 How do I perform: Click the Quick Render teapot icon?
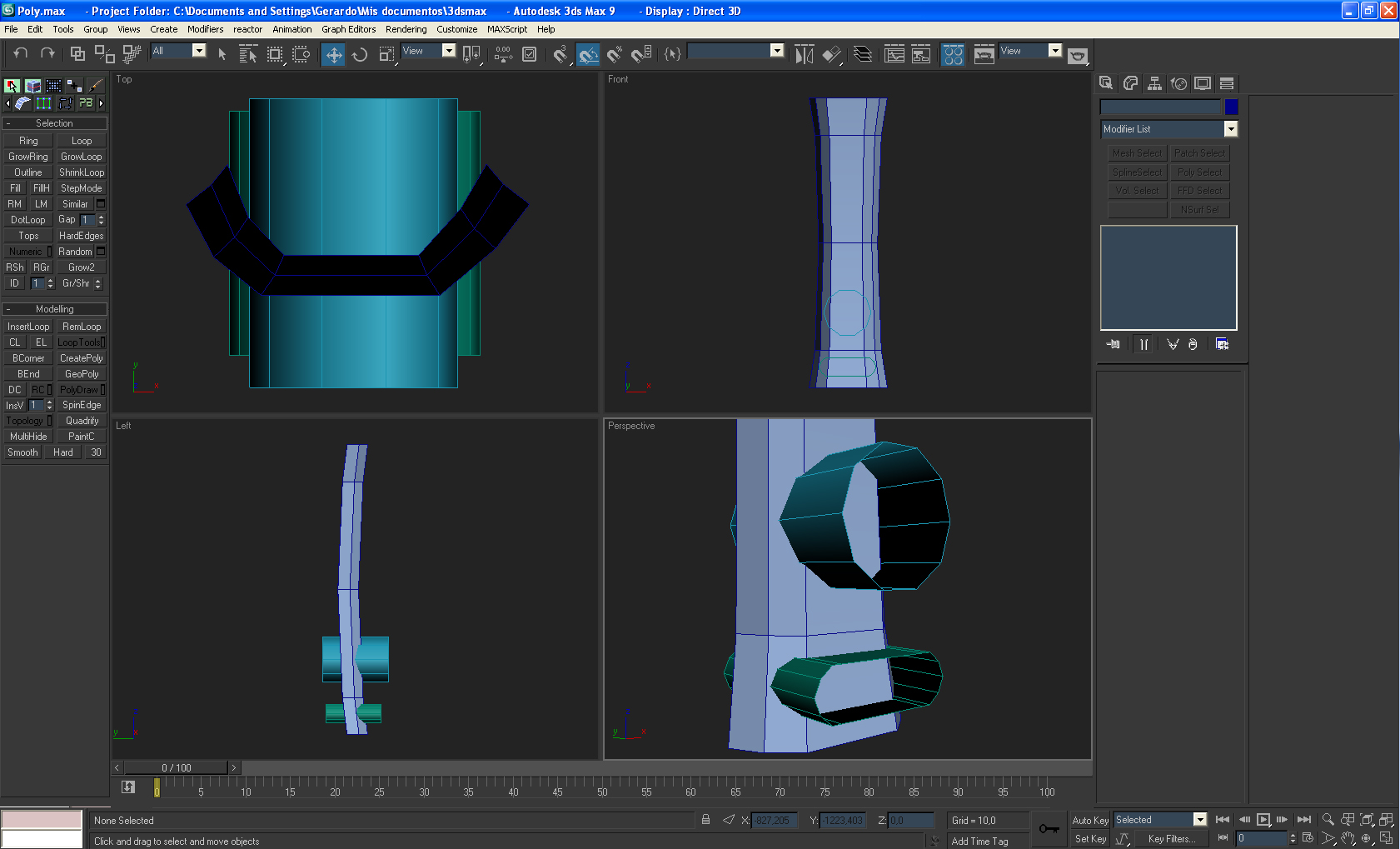1078,55
